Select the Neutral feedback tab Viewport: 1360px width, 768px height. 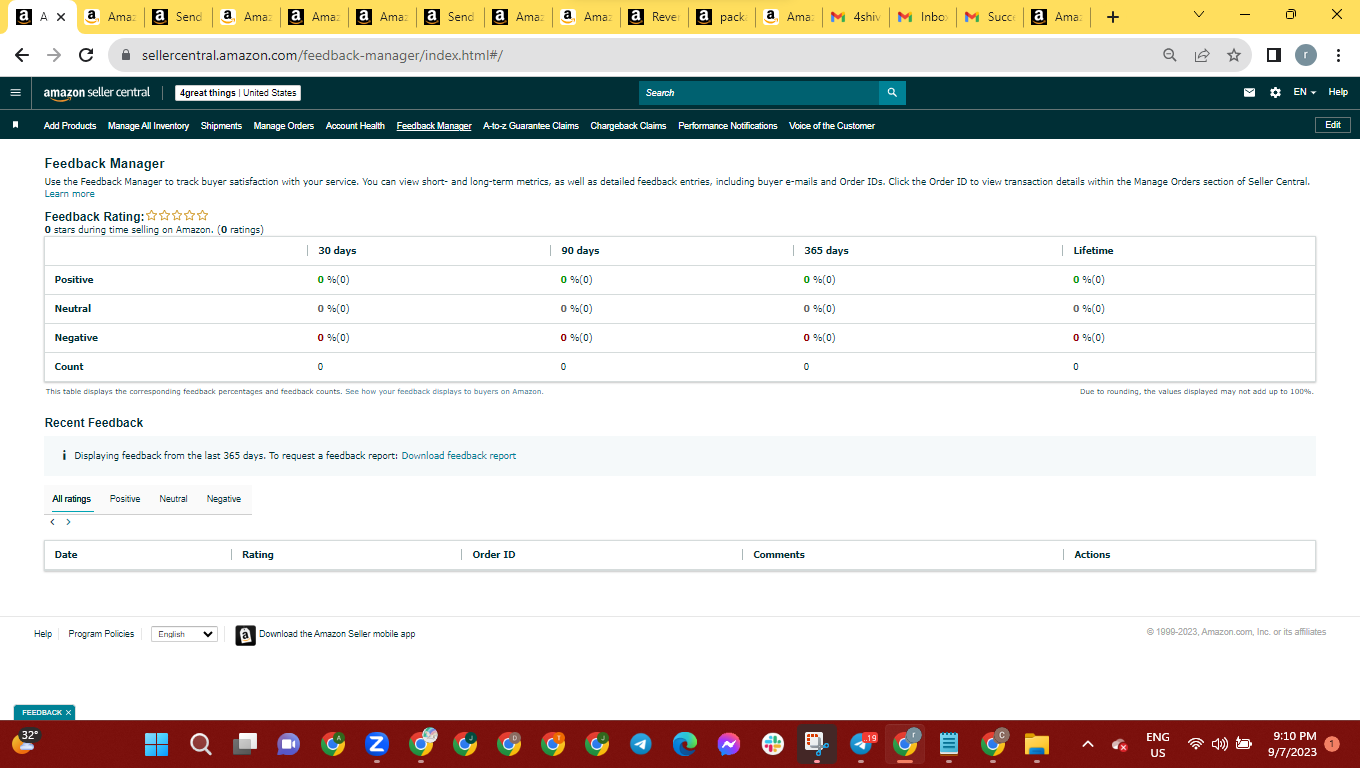pos(173,499)
